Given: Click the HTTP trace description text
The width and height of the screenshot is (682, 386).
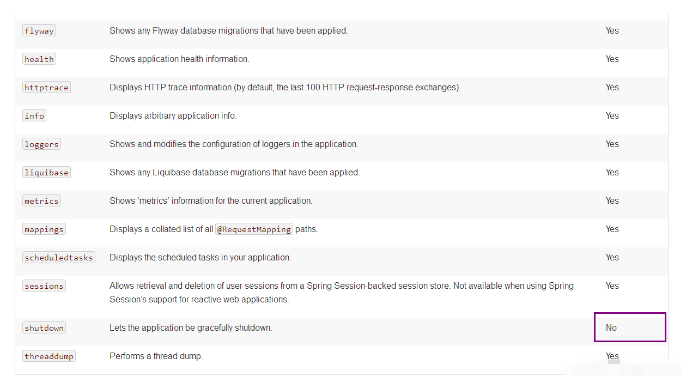Looking at the screenshot, I should click(284, 87).
